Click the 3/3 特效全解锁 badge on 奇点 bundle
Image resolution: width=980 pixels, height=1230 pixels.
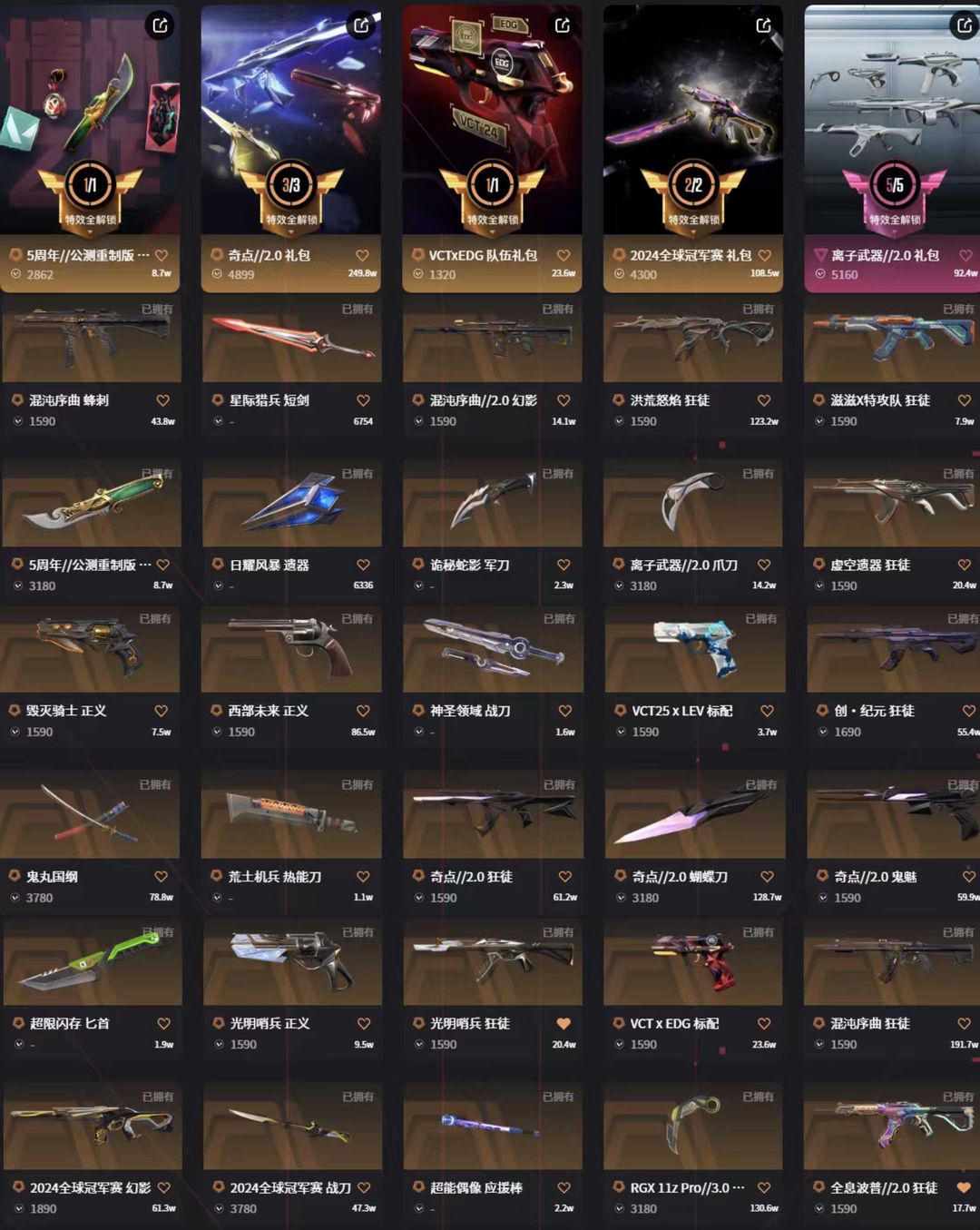[x=290, y=194]
